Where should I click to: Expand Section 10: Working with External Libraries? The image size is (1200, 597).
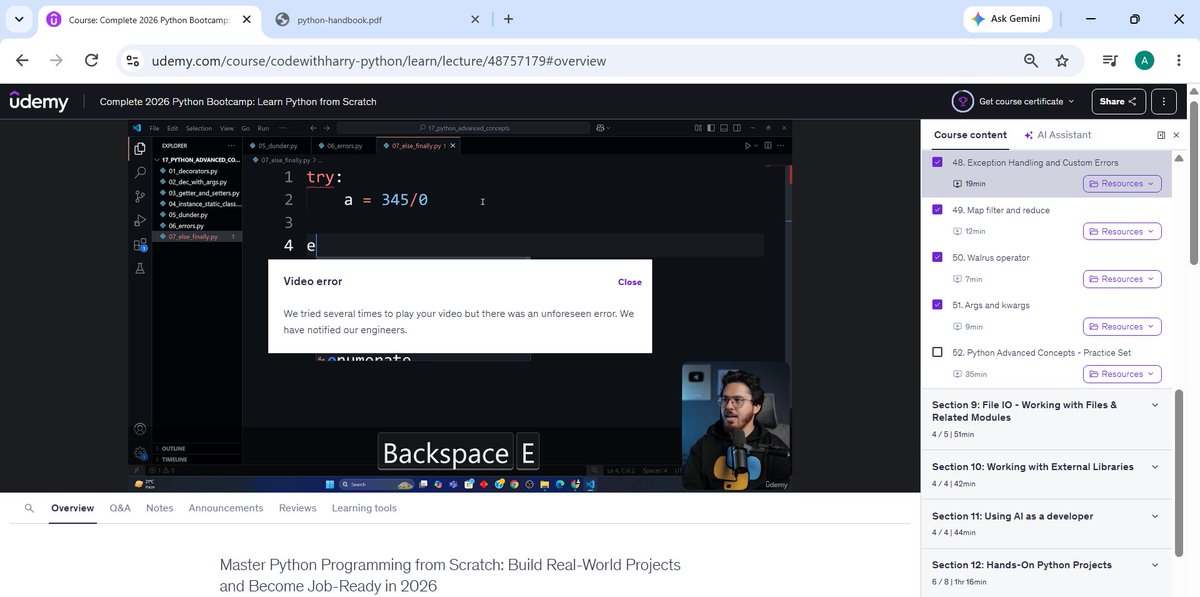click(x=1046, y=474)
